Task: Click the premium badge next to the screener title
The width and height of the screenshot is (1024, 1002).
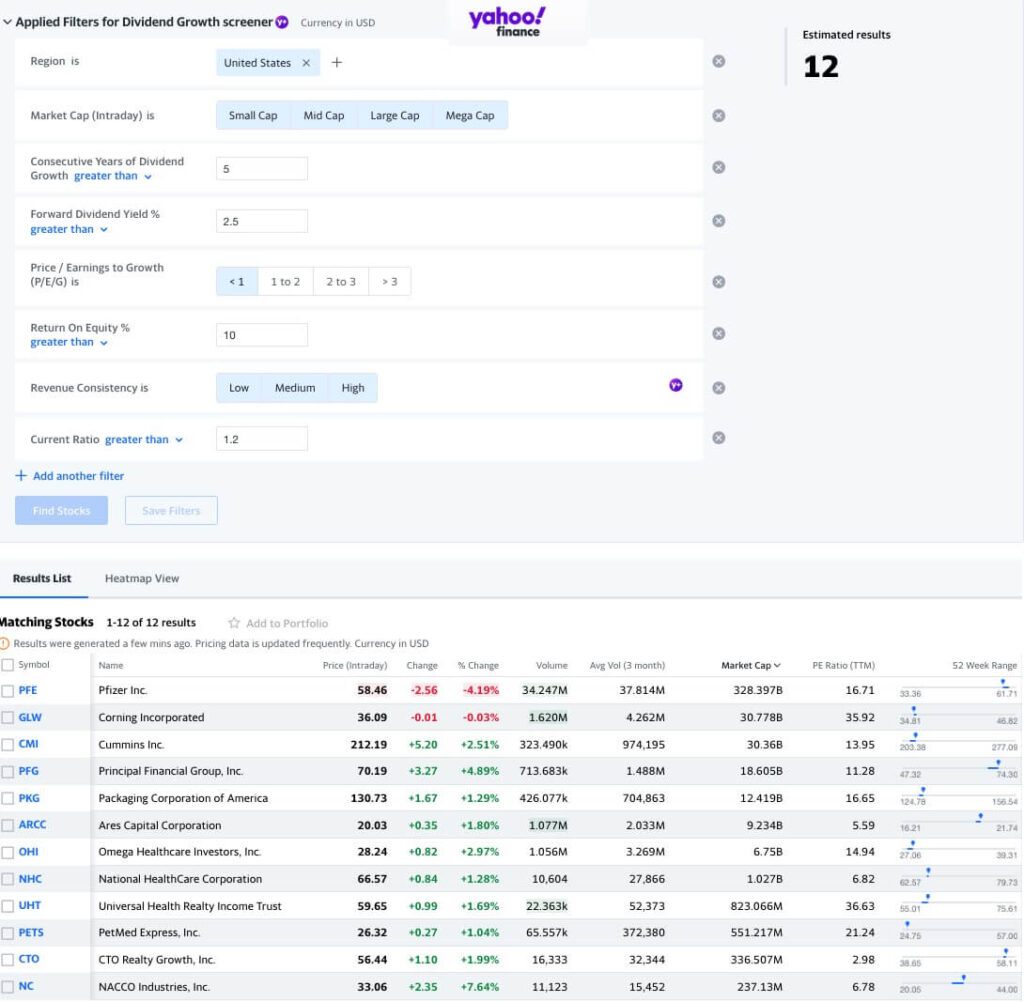Action: [281, 20]
